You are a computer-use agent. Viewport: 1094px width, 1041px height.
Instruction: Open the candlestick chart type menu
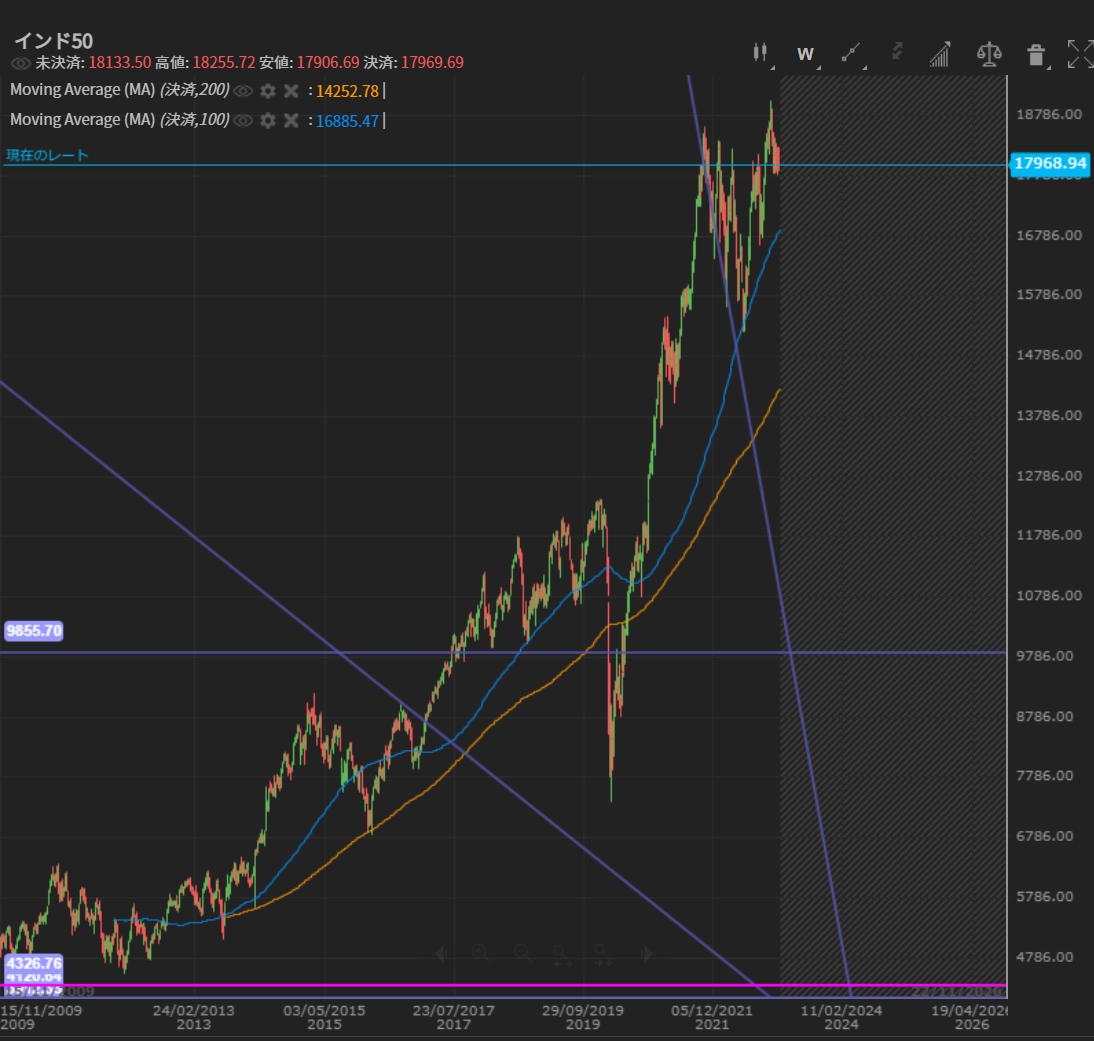coord(761,54)
